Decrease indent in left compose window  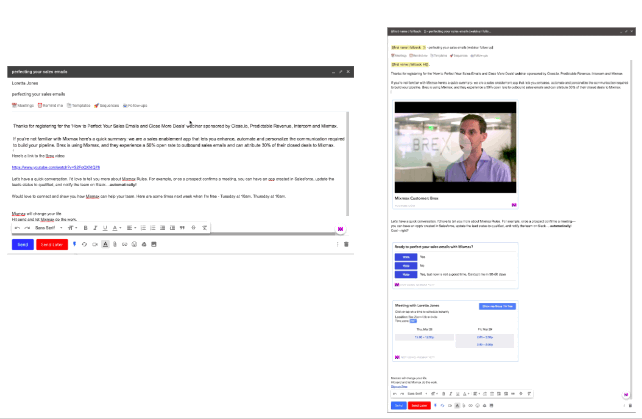[163, 228]
